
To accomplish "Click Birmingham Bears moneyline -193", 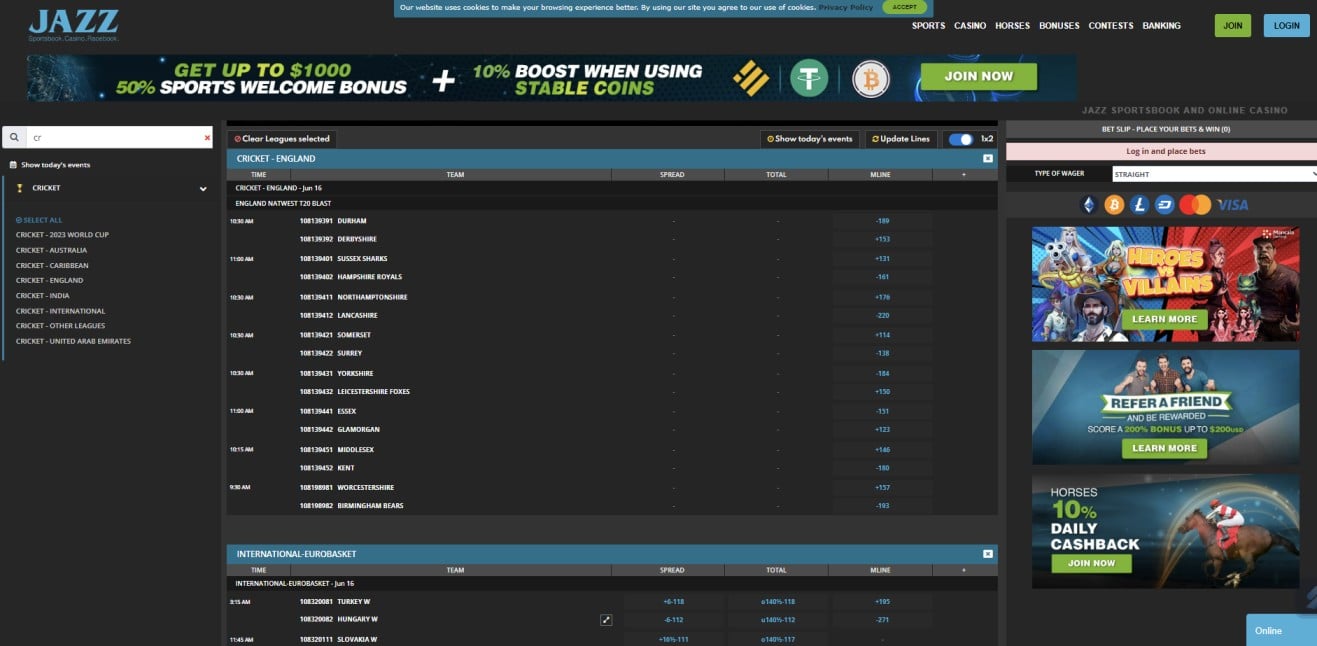I will click(882, 506).
